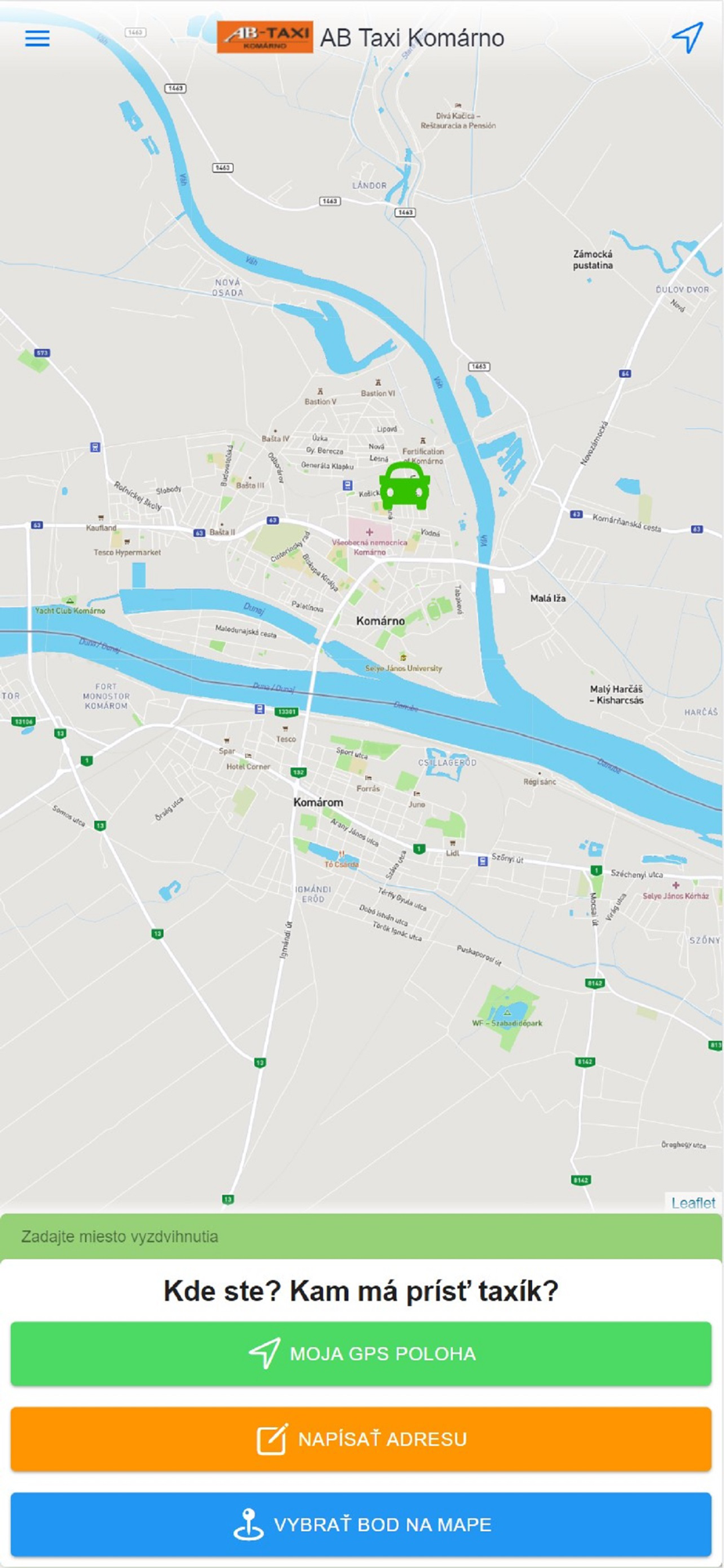The image size is (724, 1568).
Task: Click the hospital cross icon at Všeobecná nemocnica
Action: [x=369, y=532]
